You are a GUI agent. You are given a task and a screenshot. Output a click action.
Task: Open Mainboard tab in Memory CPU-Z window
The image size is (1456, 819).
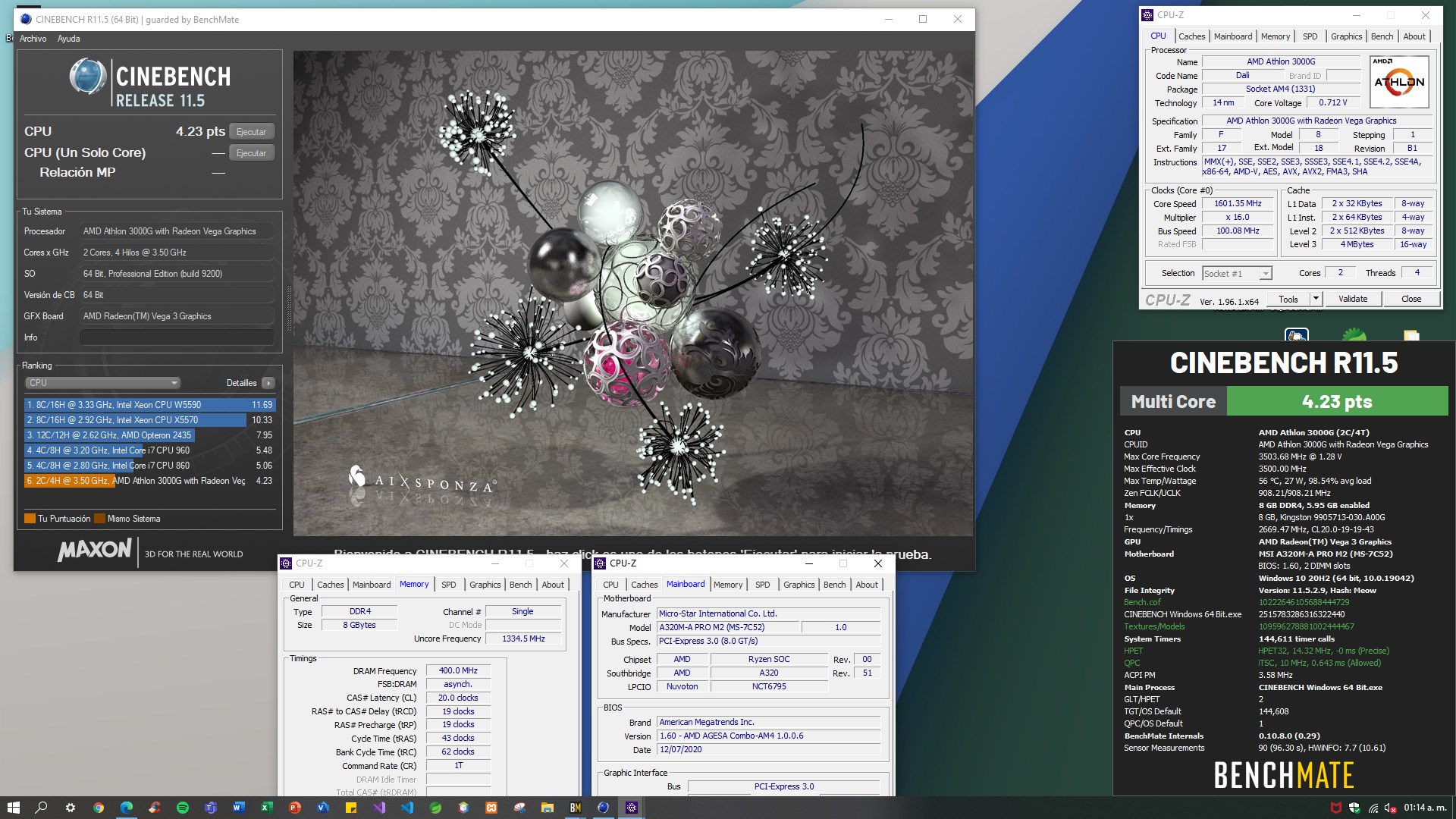pyautogui.click(x=371, y=585)
